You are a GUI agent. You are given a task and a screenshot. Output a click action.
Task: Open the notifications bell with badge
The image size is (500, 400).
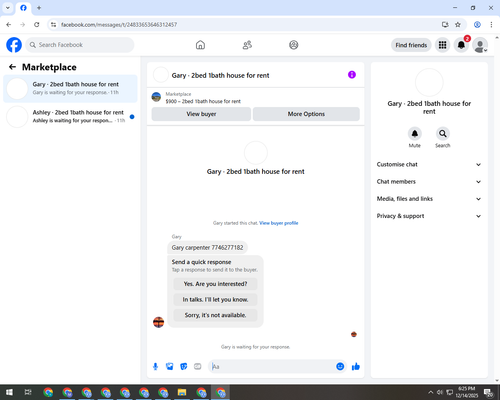(461, 45)
